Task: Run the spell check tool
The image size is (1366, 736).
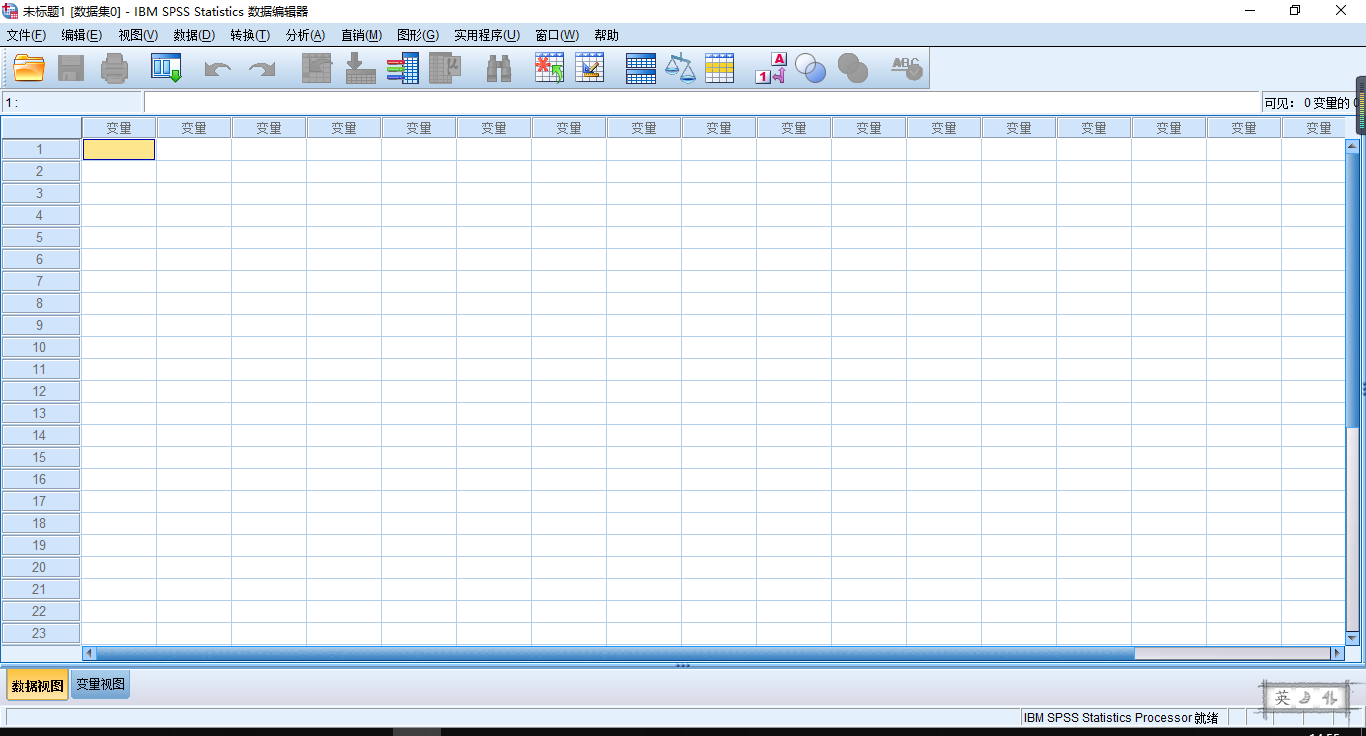Action: point(905,67)
